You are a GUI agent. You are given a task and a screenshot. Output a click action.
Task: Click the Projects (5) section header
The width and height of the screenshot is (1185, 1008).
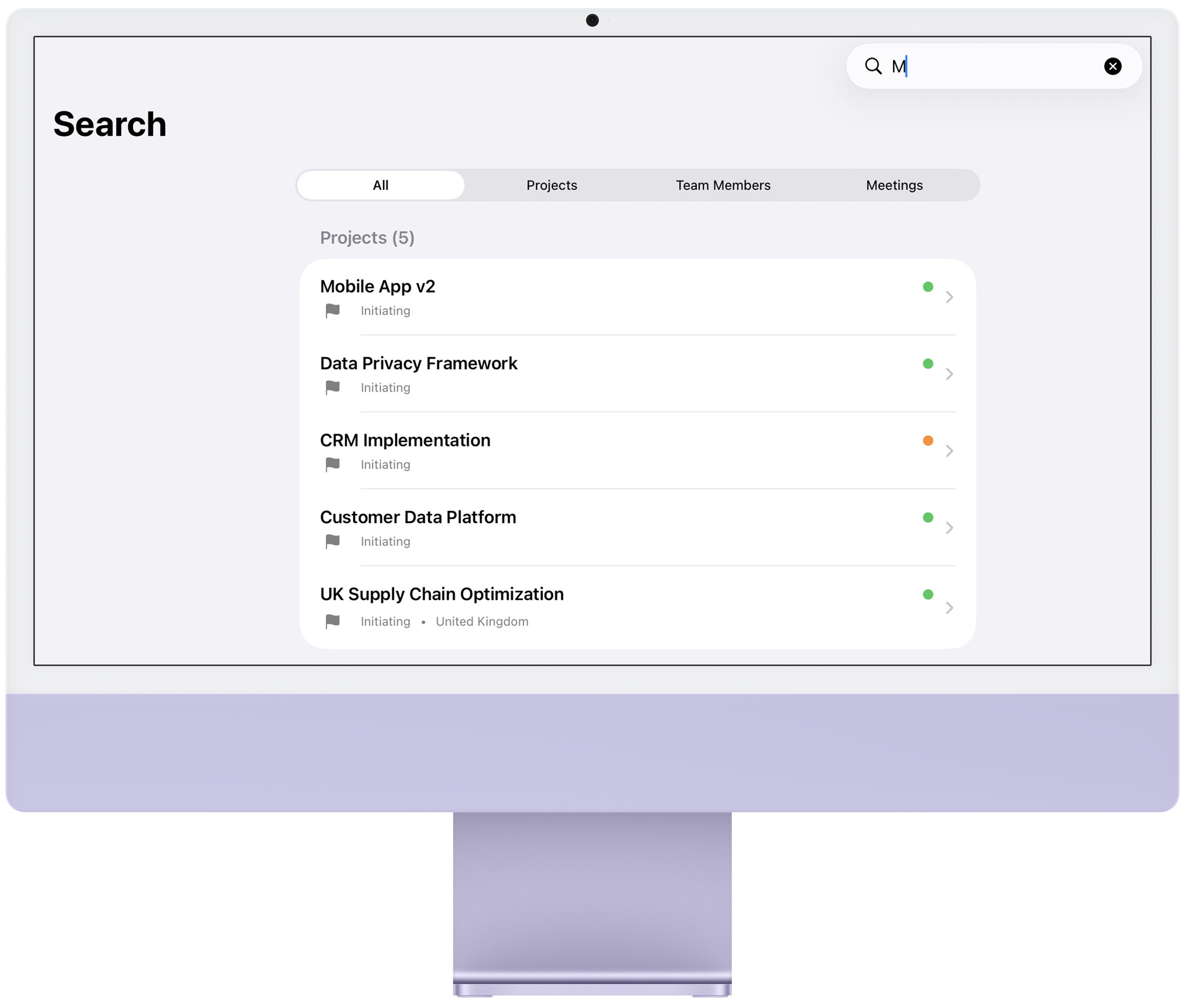367,238
